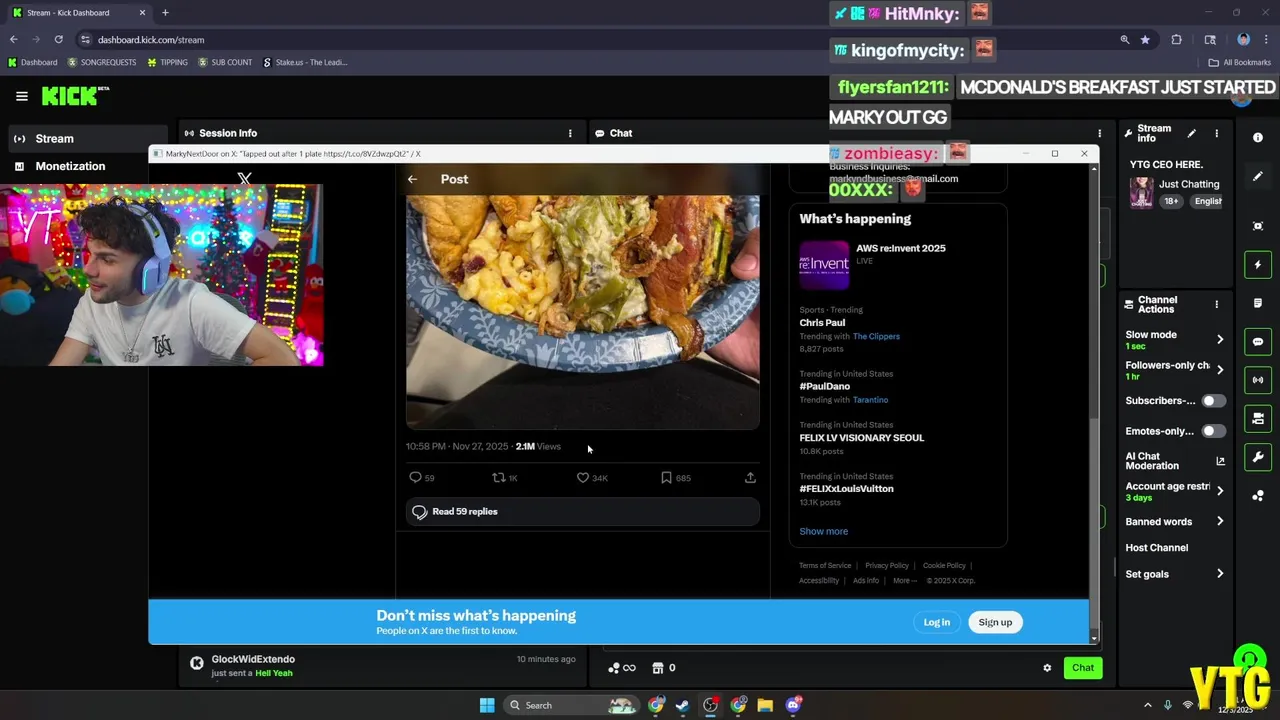1280x720 pixels.
Task: Expand Account age restriction settings
Action: pyautogui.click(x=1220, y=491)
